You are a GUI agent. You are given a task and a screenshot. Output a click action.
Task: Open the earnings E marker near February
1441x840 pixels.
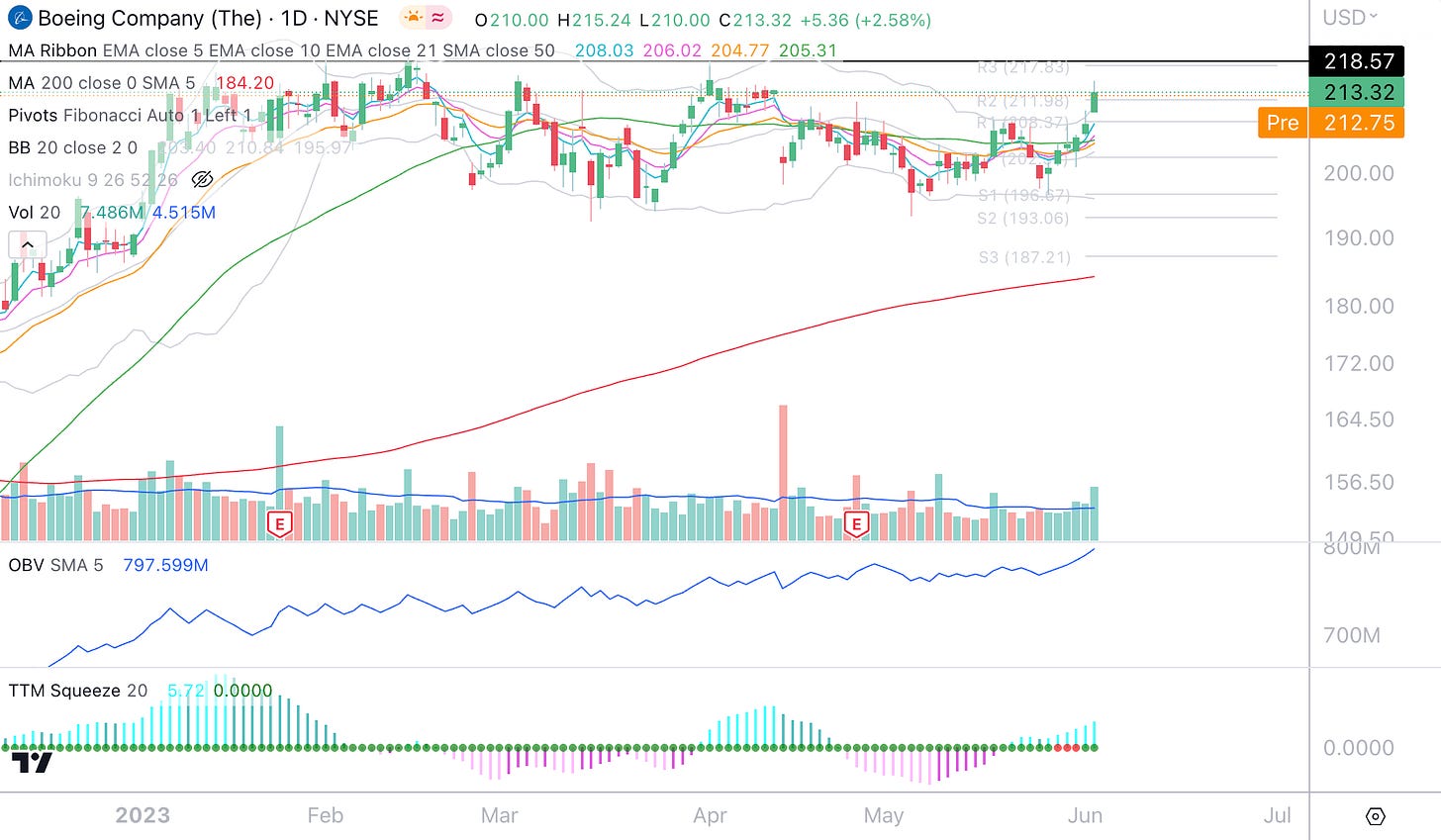point(280,524)
